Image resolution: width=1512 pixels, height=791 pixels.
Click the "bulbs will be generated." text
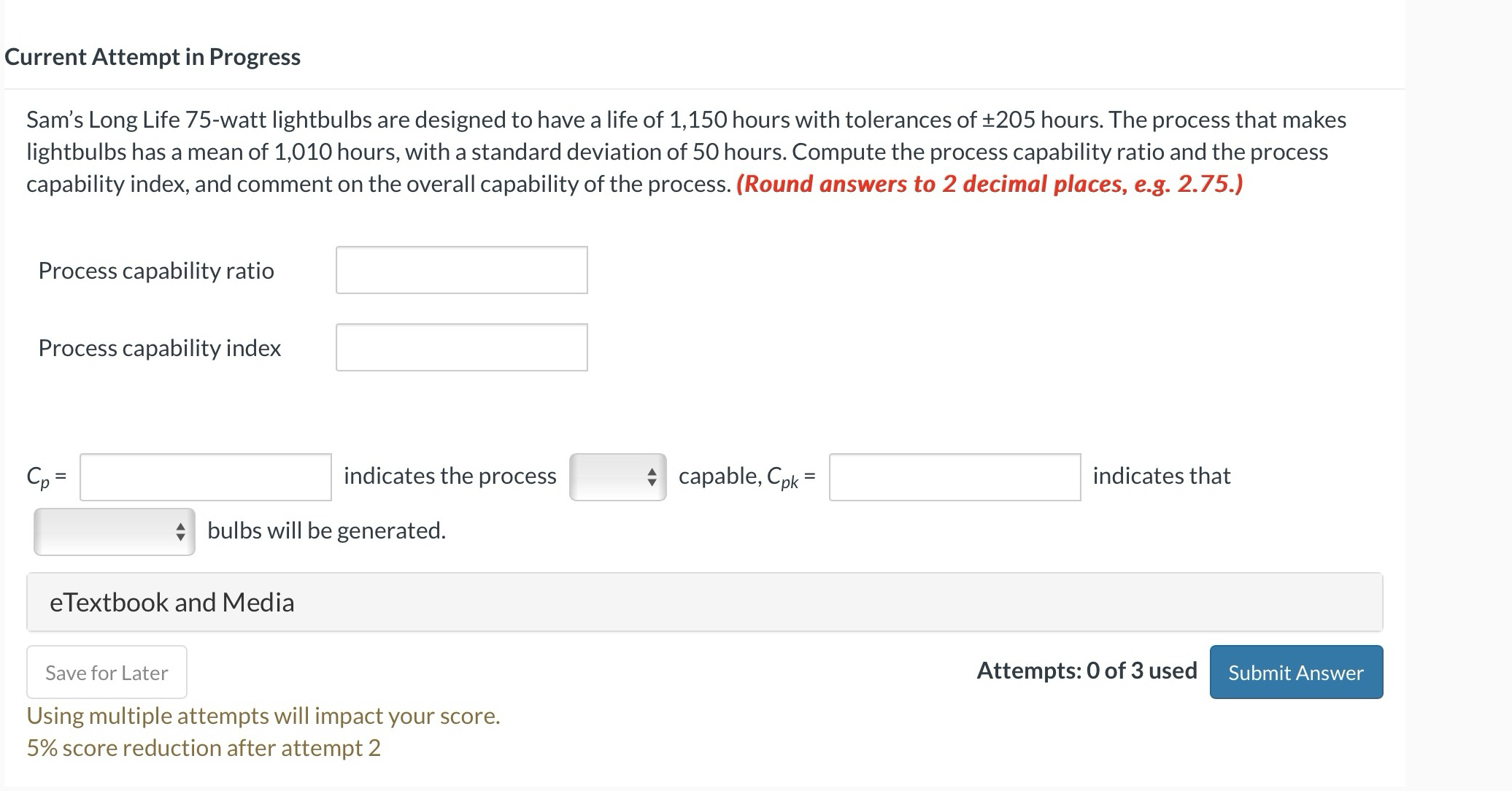pos(326,530)
